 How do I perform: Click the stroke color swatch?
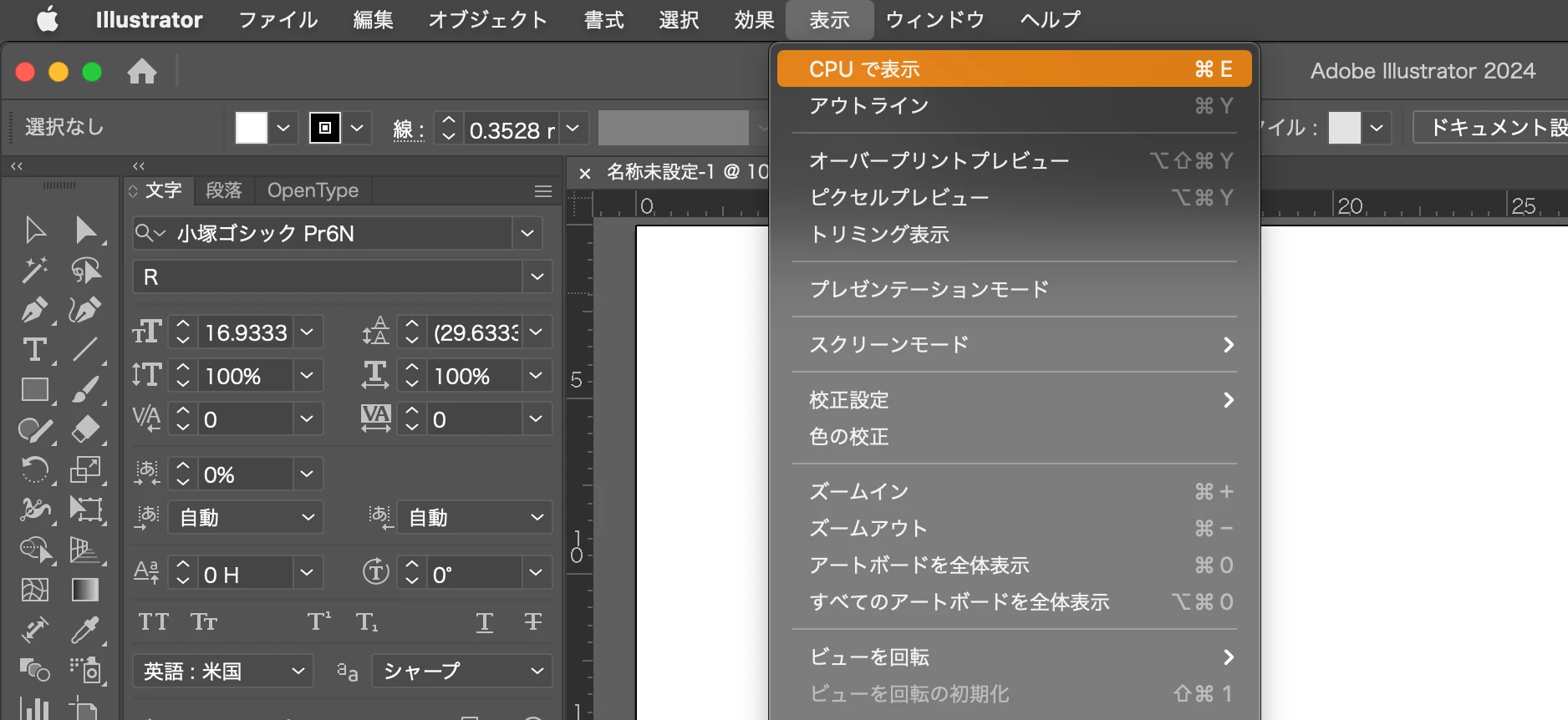click(x=325, y=128)
